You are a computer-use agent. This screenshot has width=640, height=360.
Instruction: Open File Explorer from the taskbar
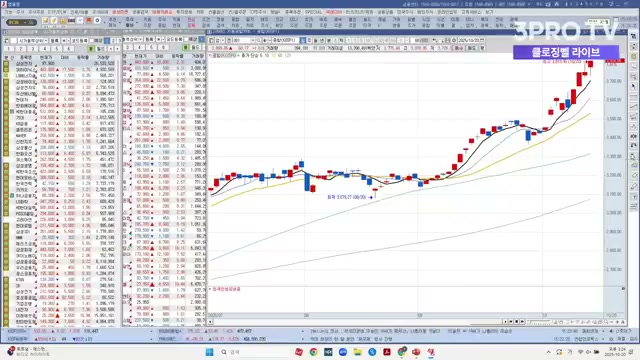pos(358,352)
